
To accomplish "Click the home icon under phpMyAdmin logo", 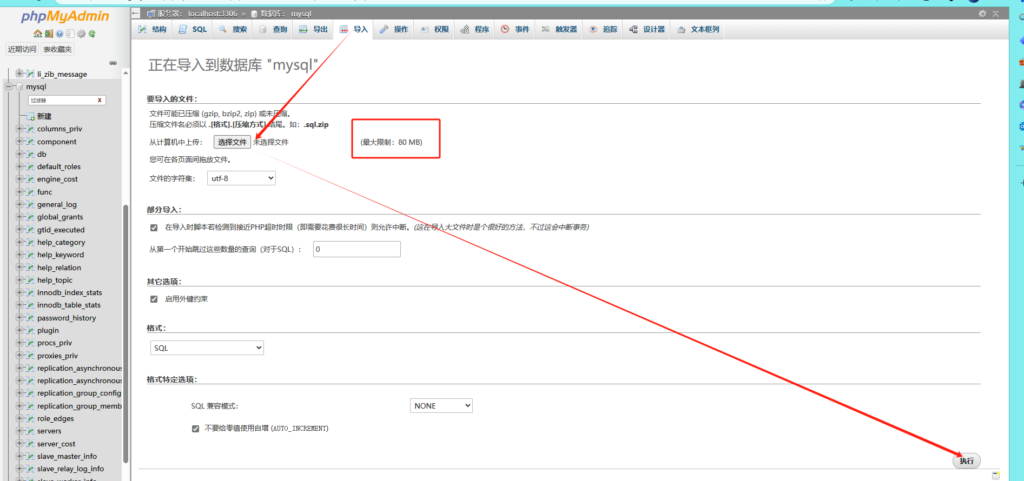I will 38,33.
